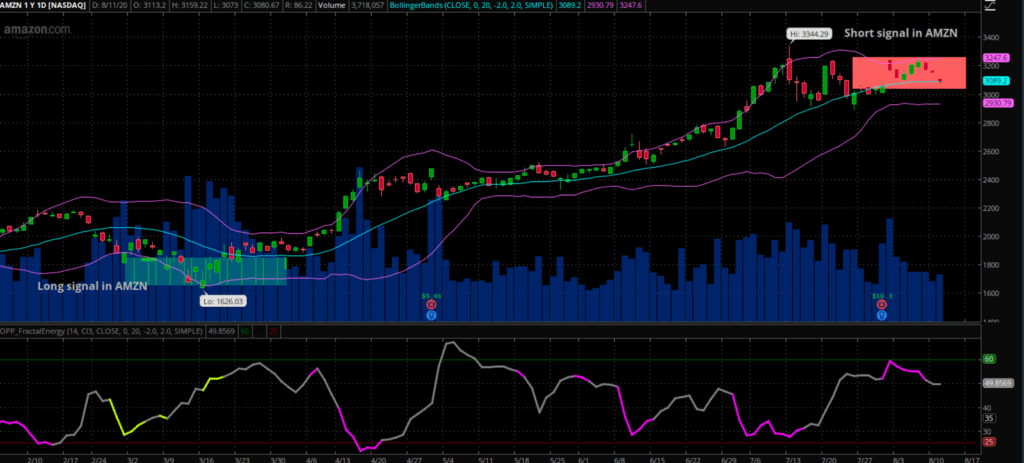Click the 2000 price axis label
This screenshot has width=1024, height=463.
(x=991, y=236)
